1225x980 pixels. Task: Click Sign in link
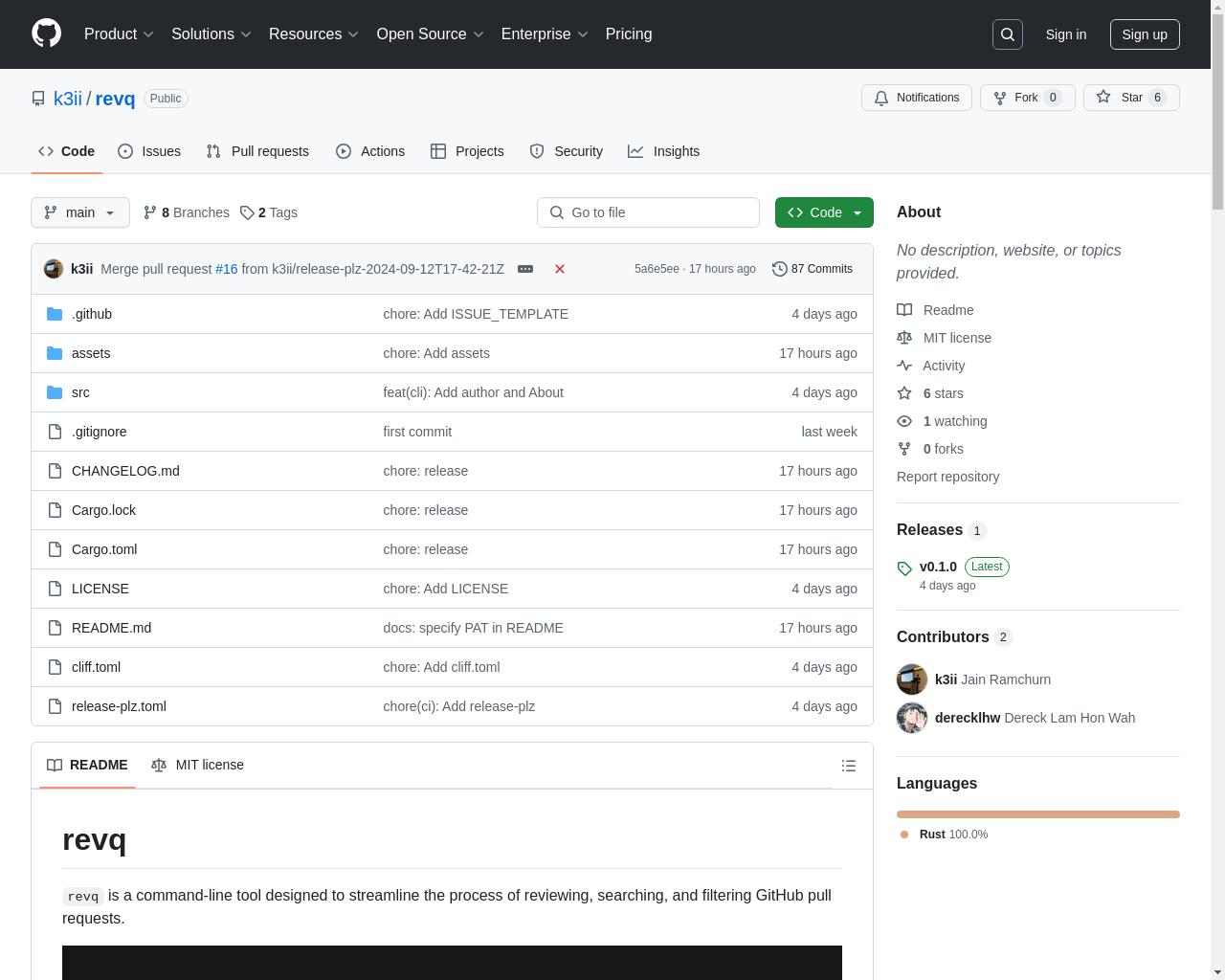[1066, 34]
